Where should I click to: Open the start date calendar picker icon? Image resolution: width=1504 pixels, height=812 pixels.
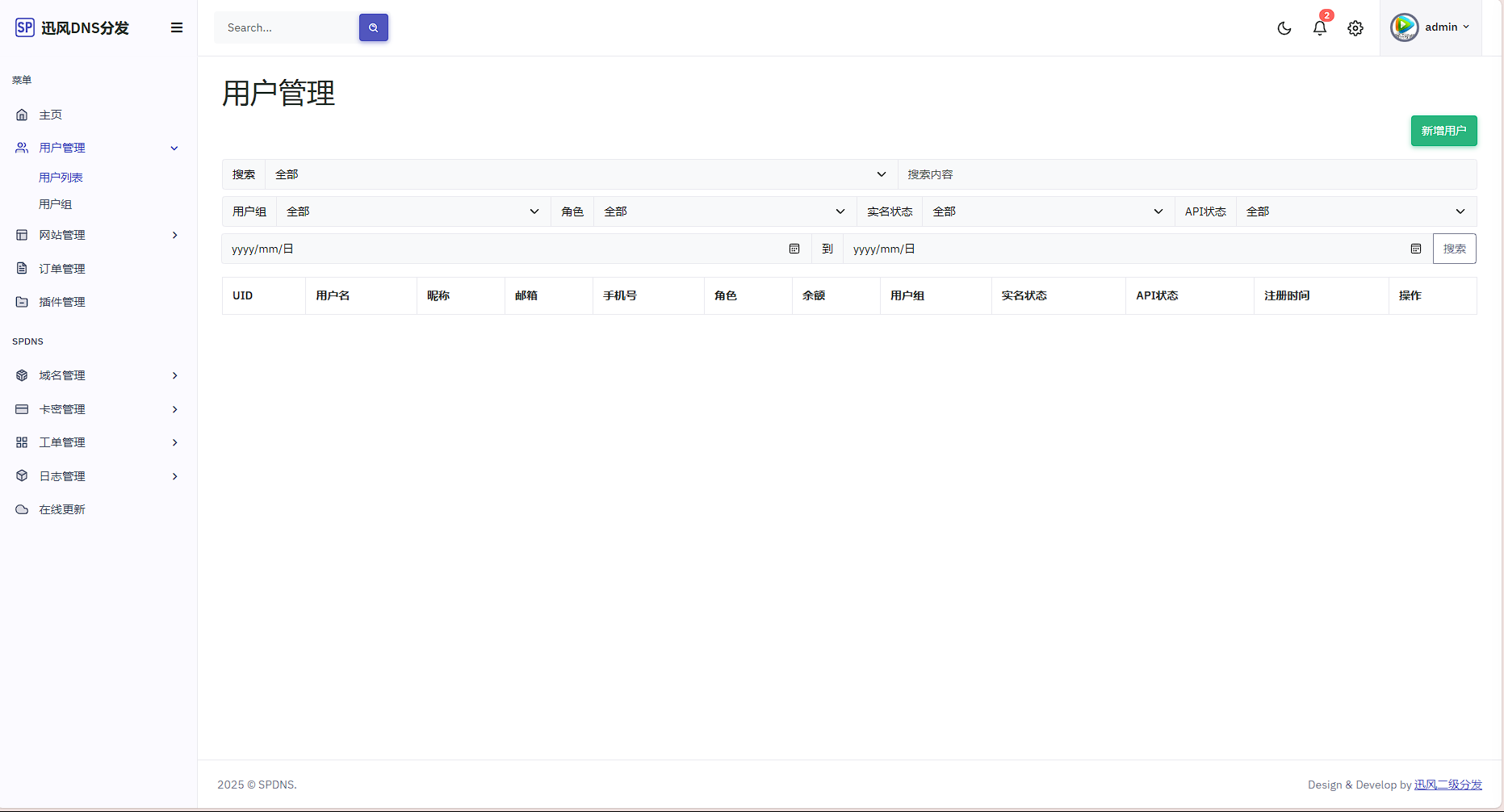pos(794,249)
